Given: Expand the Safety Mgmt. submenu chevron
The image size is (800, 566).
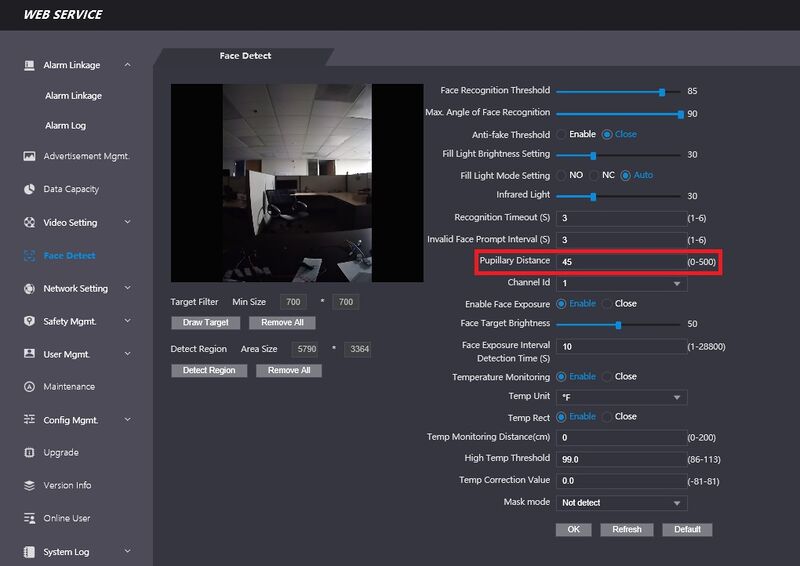Looking at the screenshot, I should (x=128, y=321).
